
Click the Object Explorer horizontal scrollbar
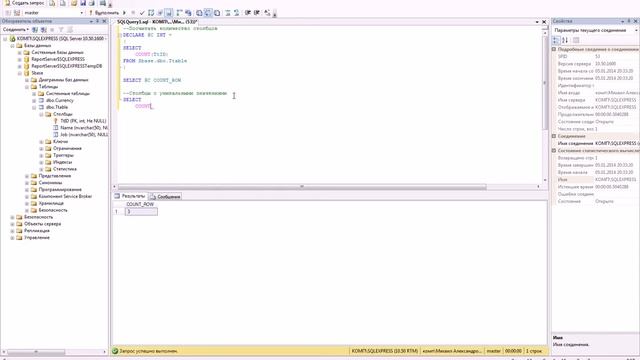pyautogui.click(x=36, y=351)
